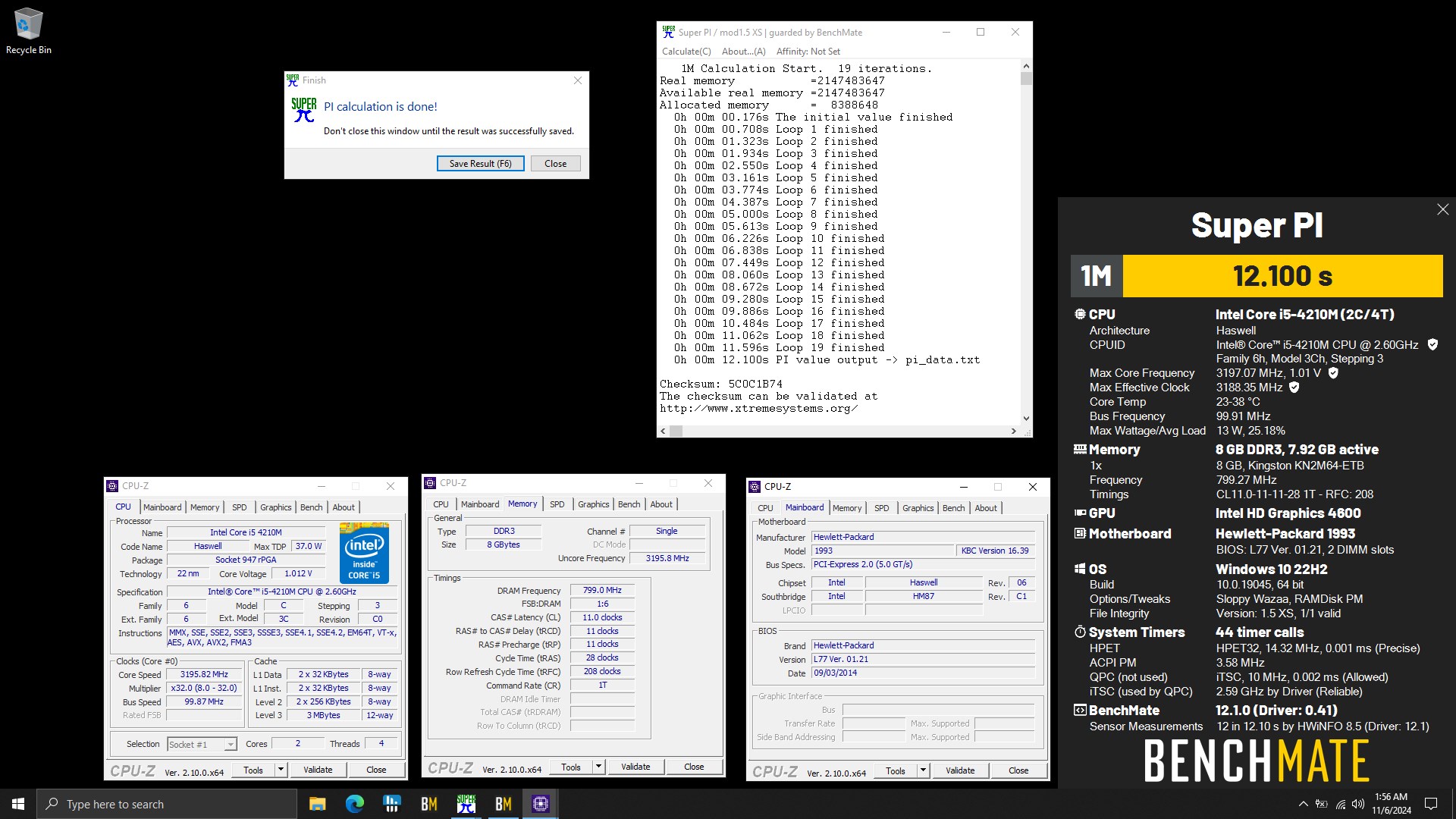Switch to Mainboard tab in left CPU-Z window

coord(162,507)
